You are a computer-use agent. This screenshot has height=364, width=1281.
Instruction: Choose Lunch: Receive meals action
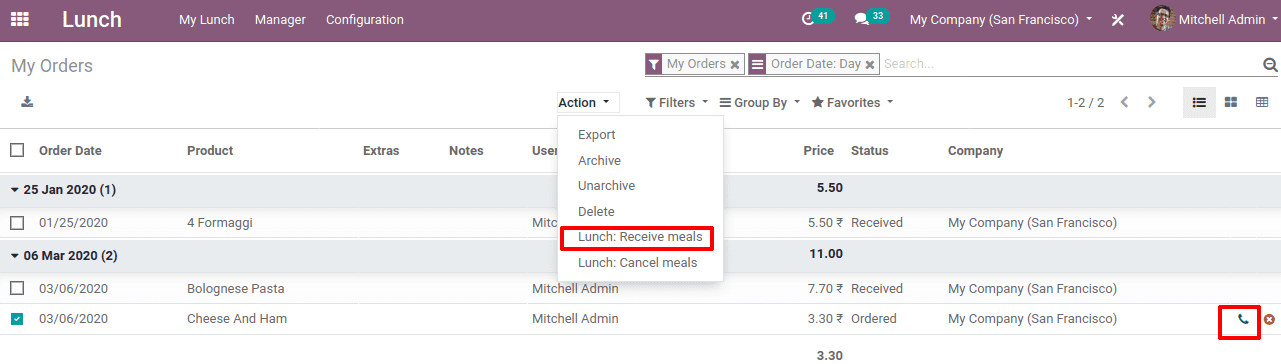point(640,238)
